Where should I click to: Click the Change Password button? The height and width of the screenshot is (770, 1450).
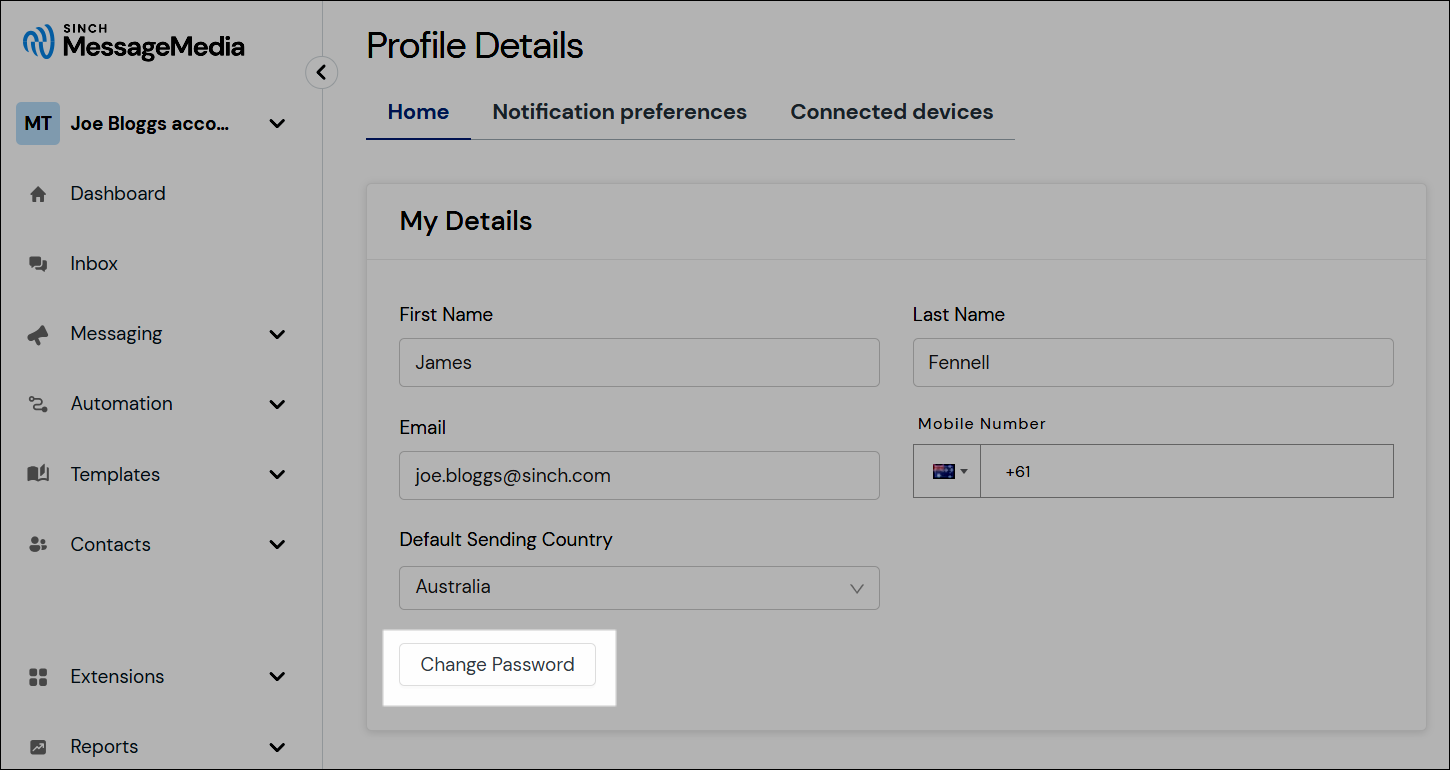[x=497, y=665]
